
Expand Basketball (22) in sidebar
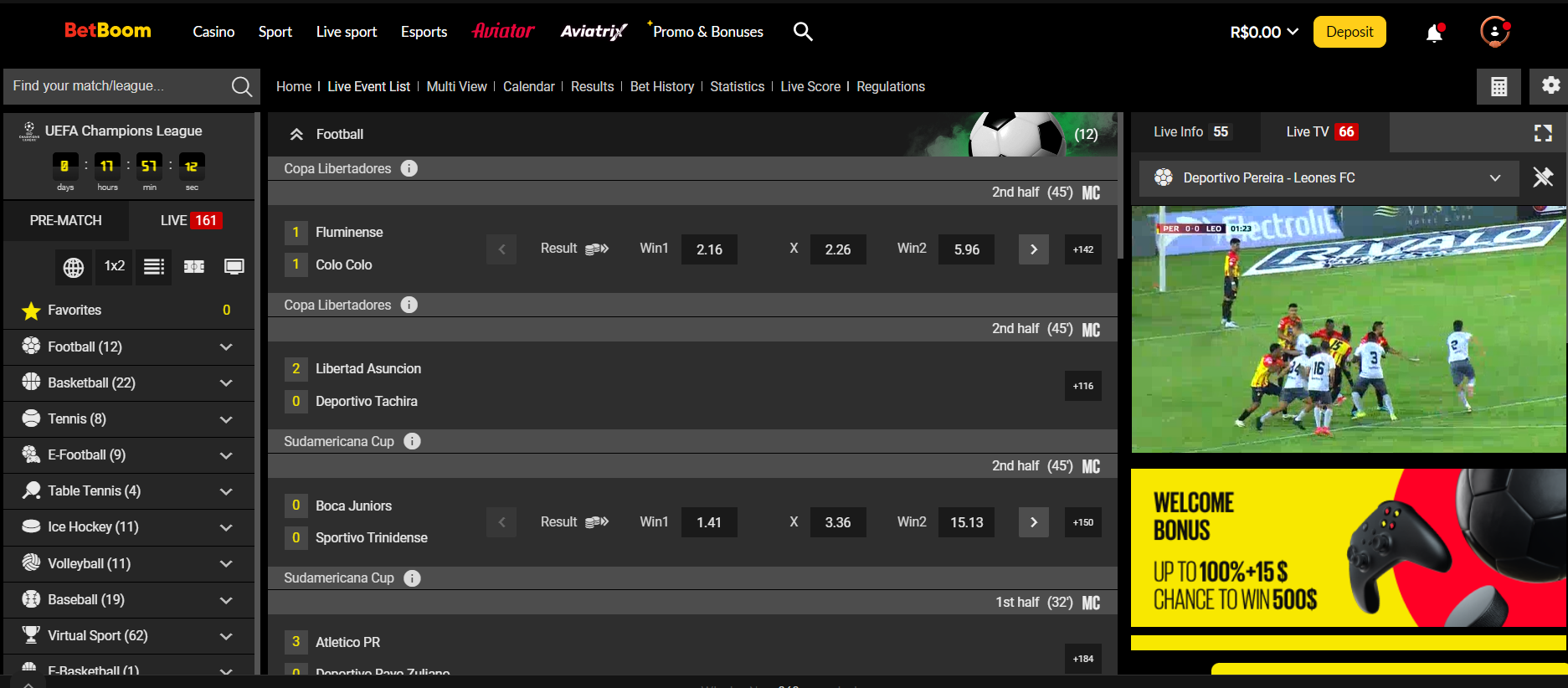pyautogui.click(x=129, y=383)
